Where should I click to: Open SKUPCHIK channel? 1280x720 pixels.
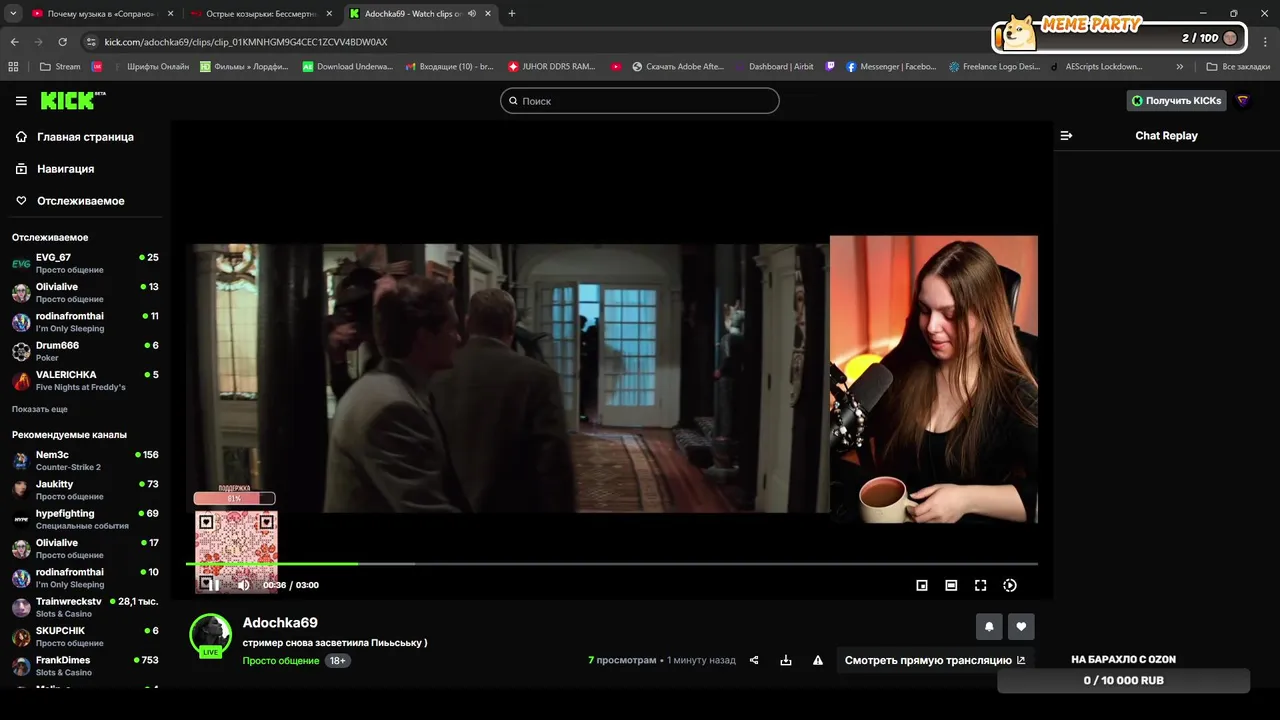[85, 636]
